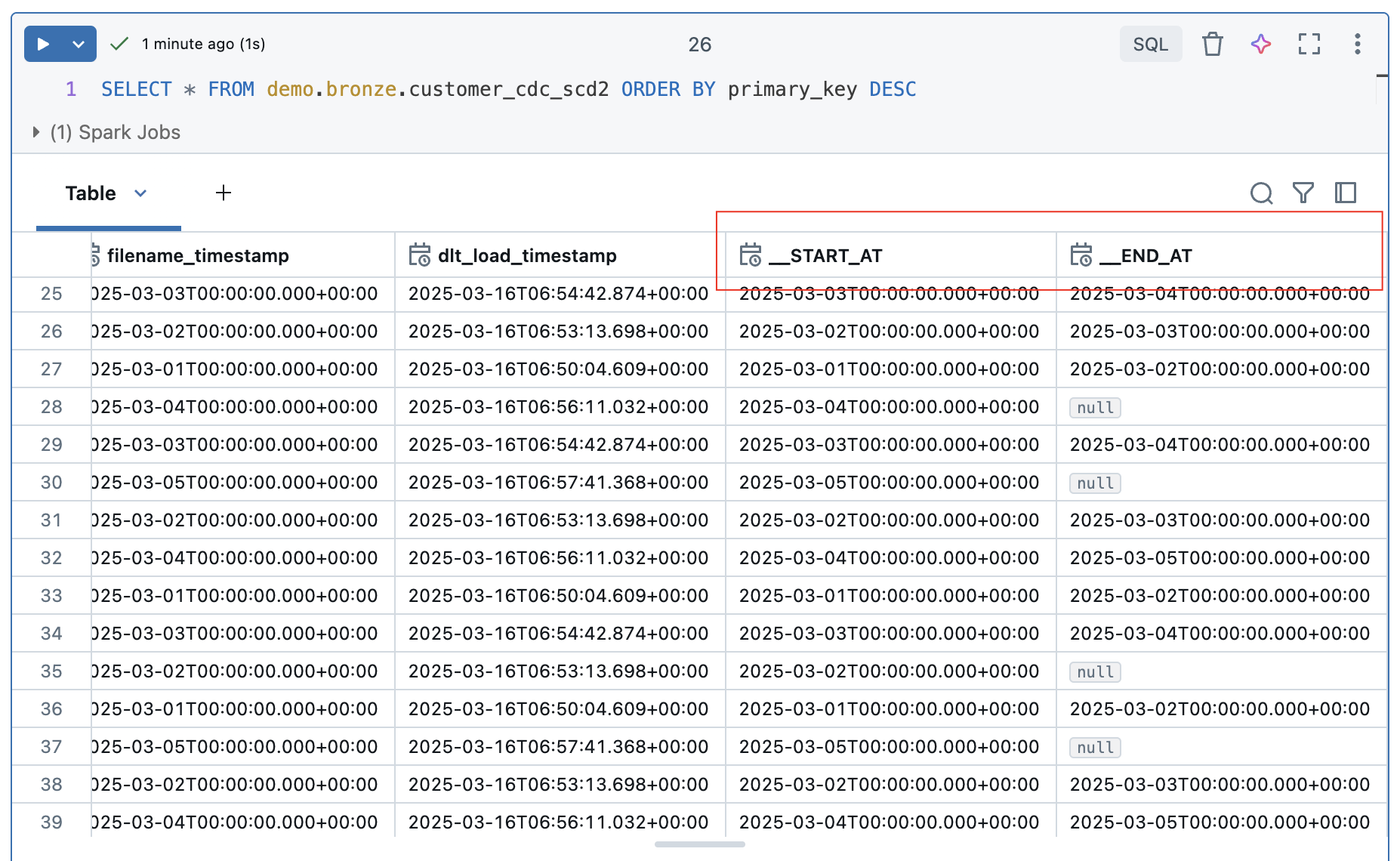The width and height of the screenshot is (1400, 861).
Task: Click the filename_timestamp column header
Action: pyautogui.click(x=198, y=256)
